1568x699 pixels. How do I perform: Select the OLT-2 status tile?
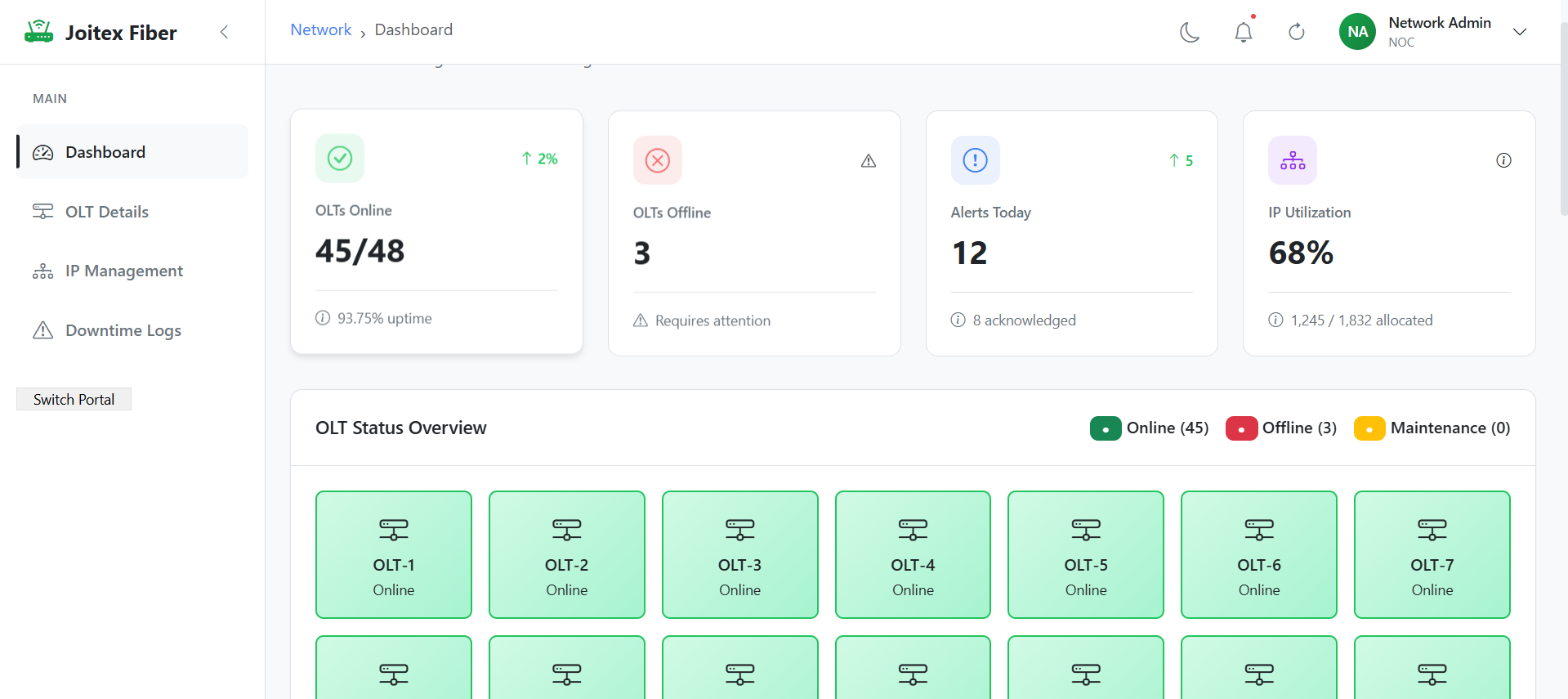pyautogui.click(x=567, y=554)
